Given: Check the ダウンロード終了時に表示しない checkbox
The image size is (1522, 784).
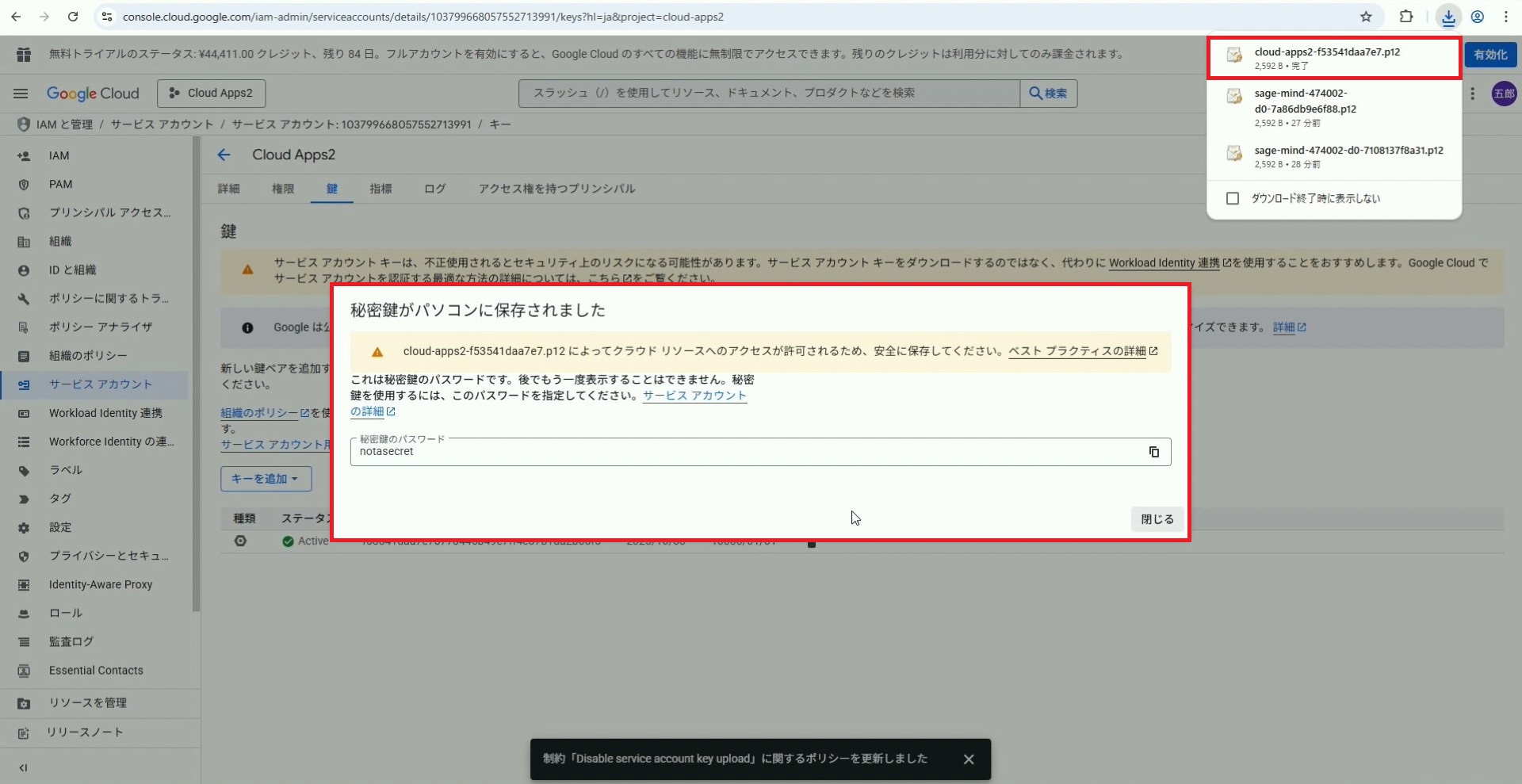Looking at the screenshot, I should coord(1233,198).
